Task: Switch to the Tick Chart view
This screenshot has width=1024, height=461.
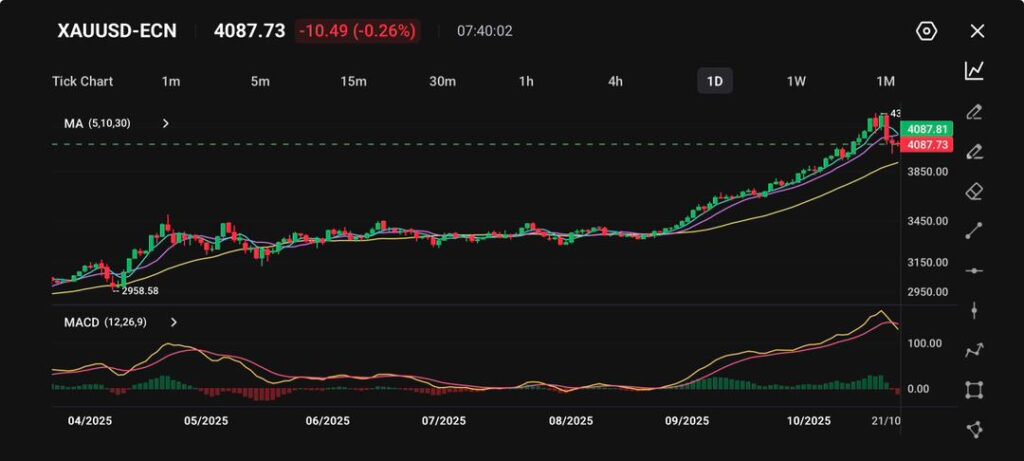Action: click(x=82, y=81)
